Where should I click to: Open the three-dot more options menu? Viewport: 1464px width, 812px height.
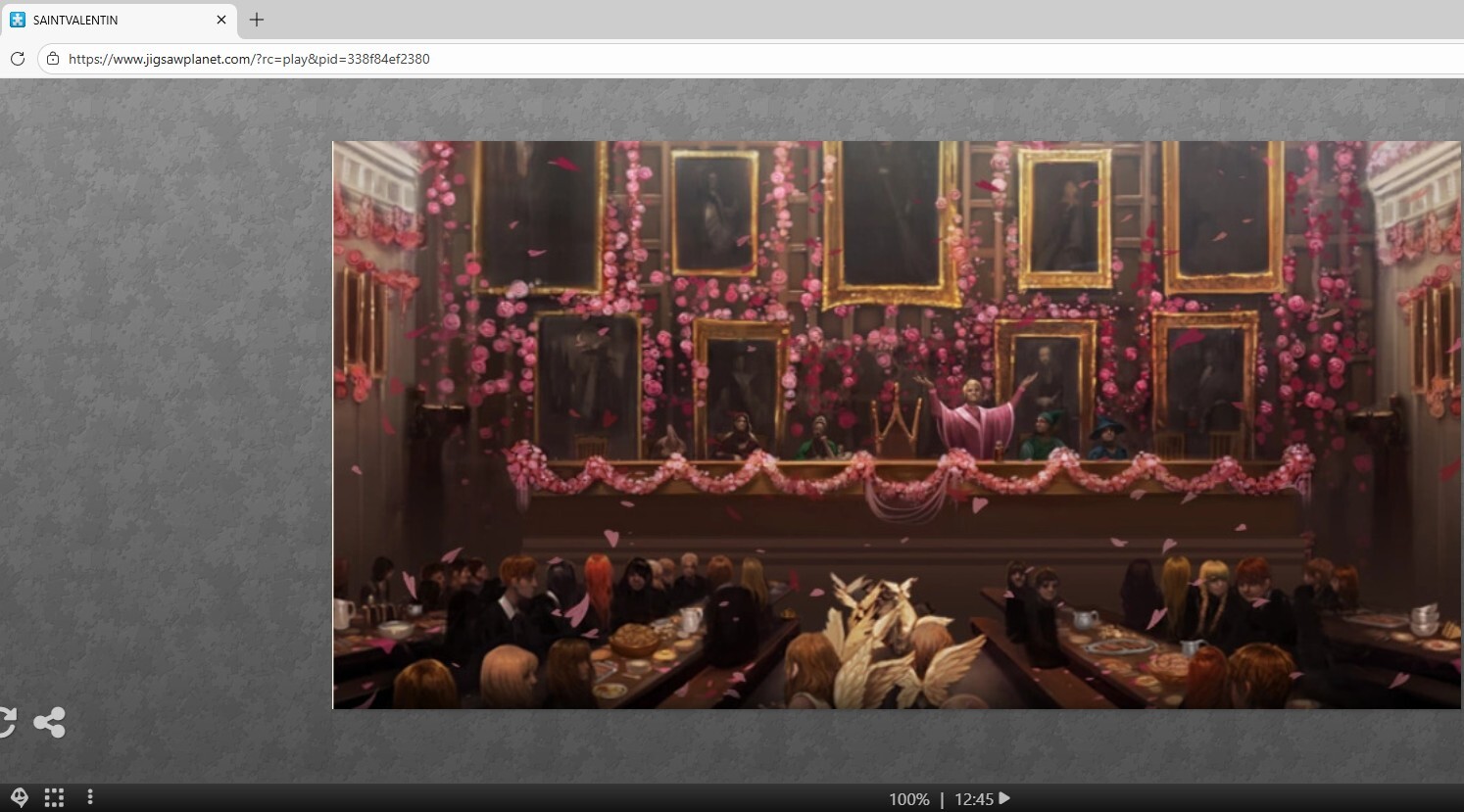click(x=90, y=797)
